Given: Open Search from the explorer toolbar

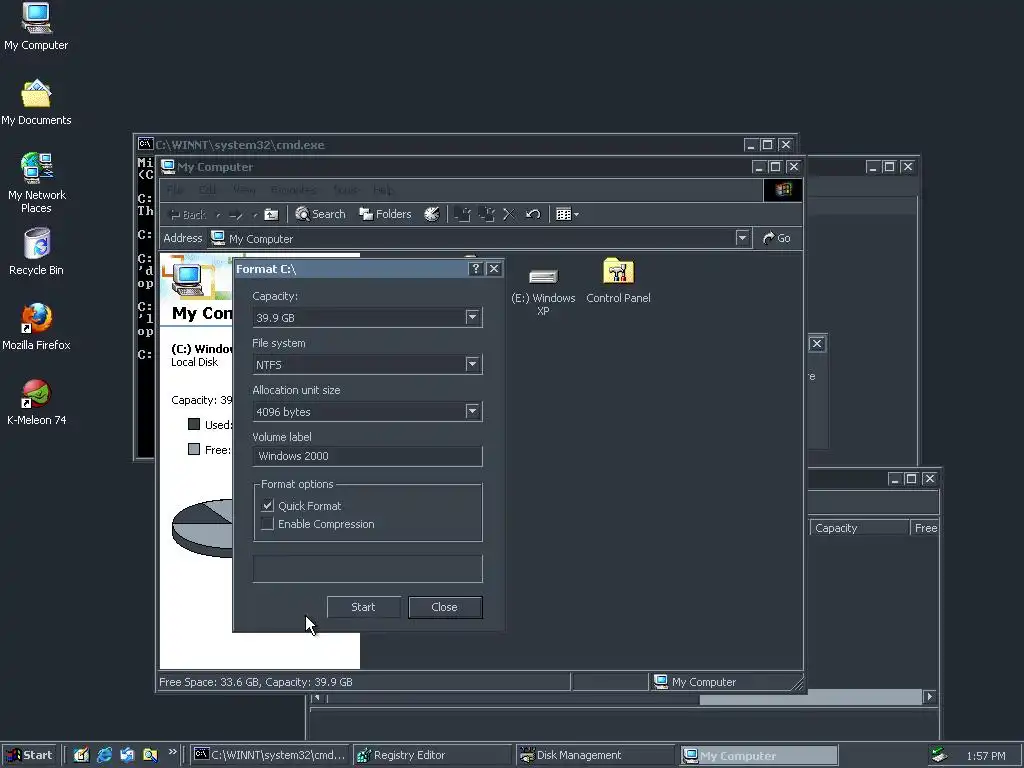Looking at the screenshot, I should tap(320, 214).
